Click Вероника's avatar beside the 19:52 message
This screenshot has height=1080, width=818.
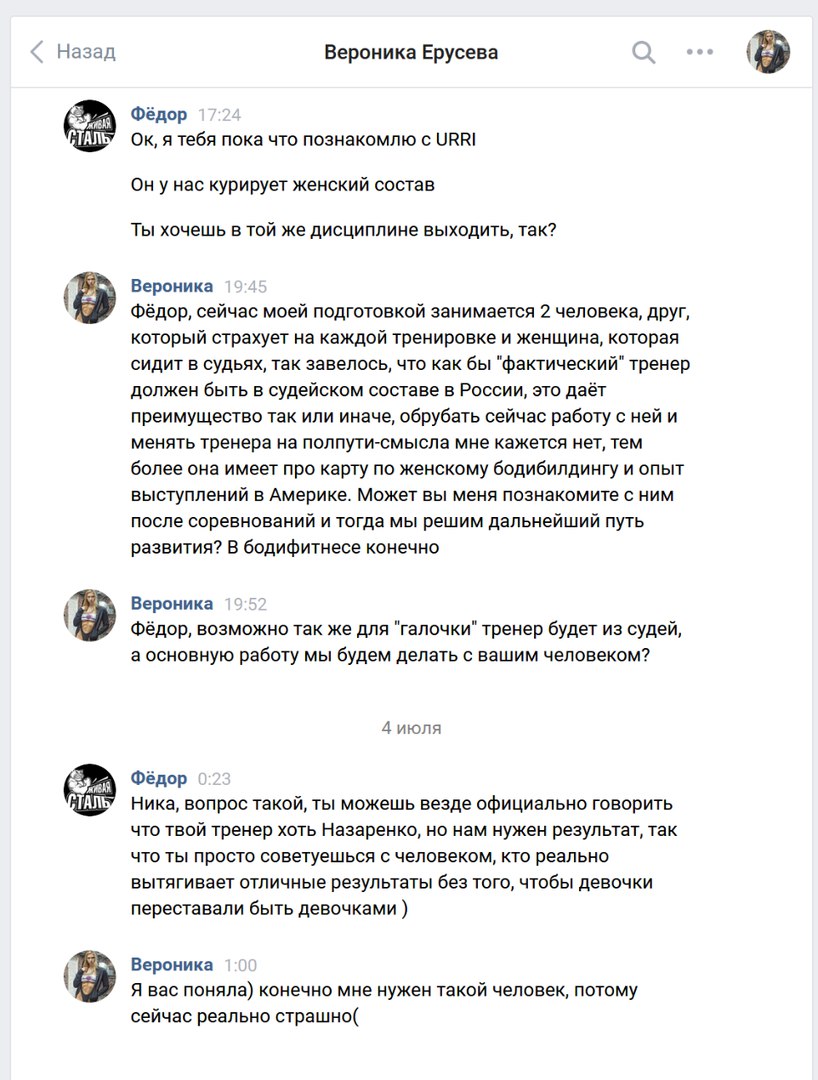90,615
